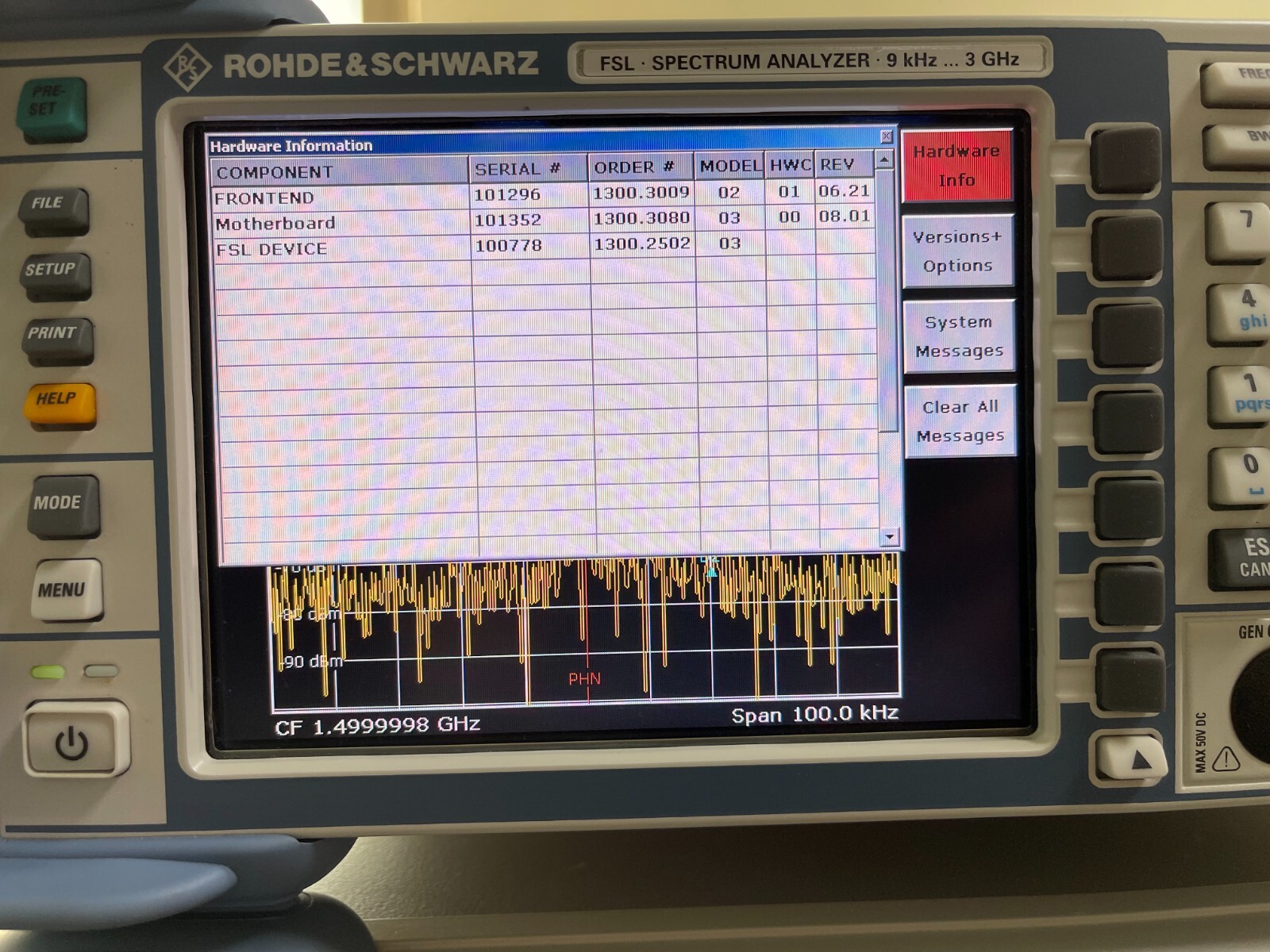Click the REV column header
The image size is (1270, 952).
[845, 164]
